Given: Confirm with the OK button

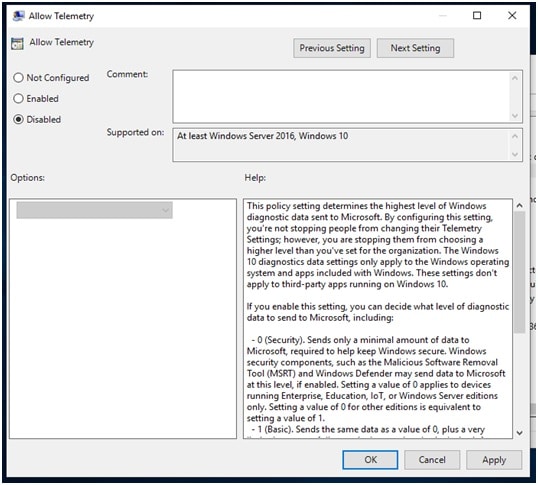Looking at the screenshot, I should (370, 460).
